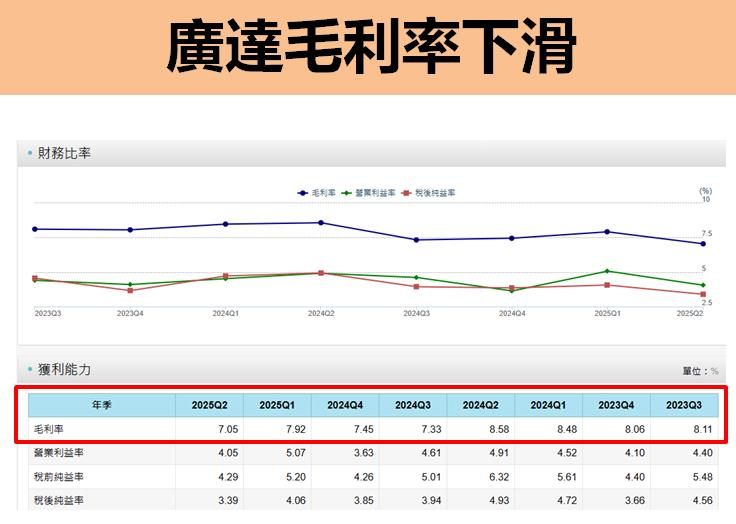Select green 營業利益率 chart point at 2025Q1
The width and height of the screenshot is (736, 524).
click(607, 271)
